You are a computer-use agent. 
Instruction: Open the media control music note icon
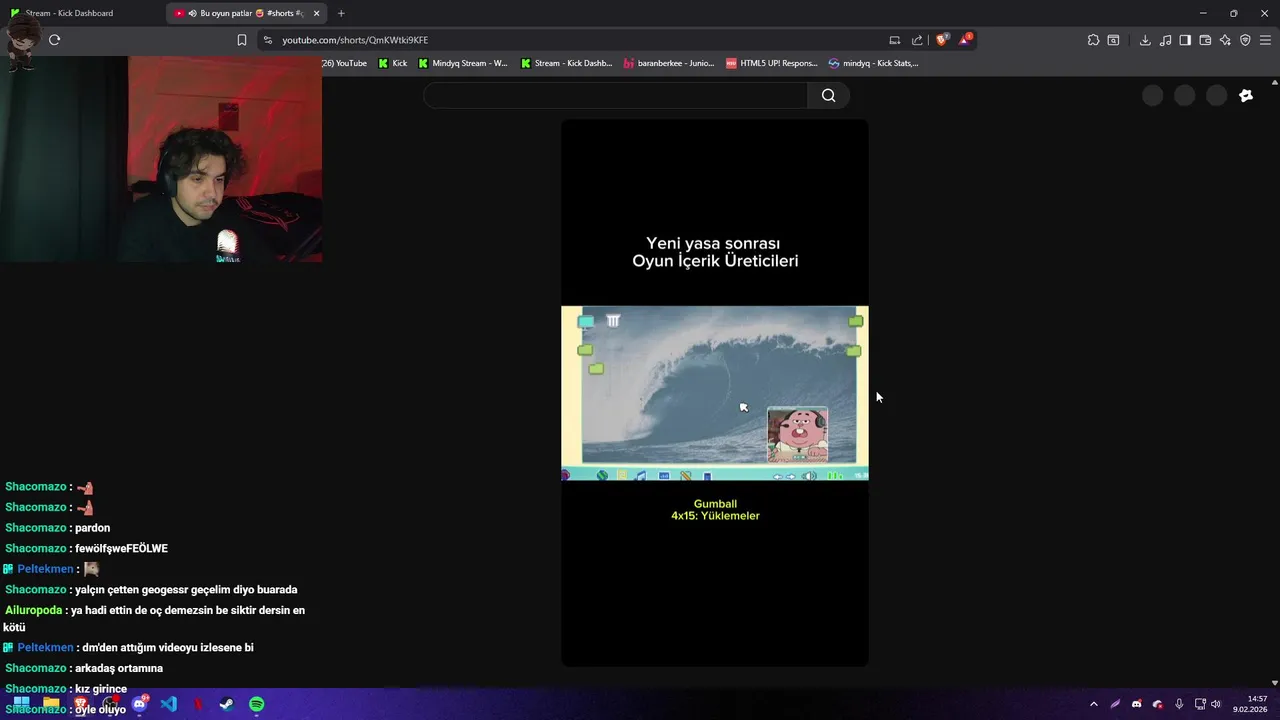coord(1166,40)
